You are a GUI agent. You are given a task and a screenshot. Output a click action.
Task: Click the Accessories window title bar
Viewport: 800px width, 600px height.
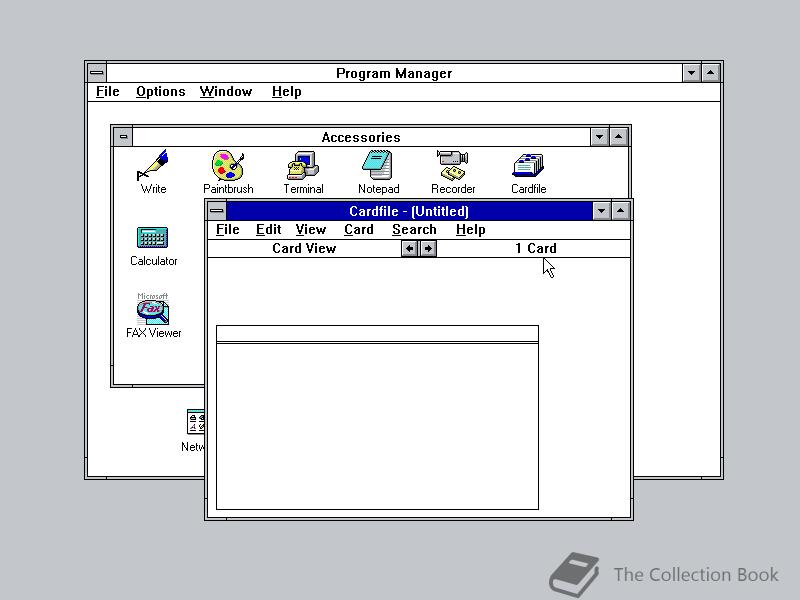click(x=361, y=137)
